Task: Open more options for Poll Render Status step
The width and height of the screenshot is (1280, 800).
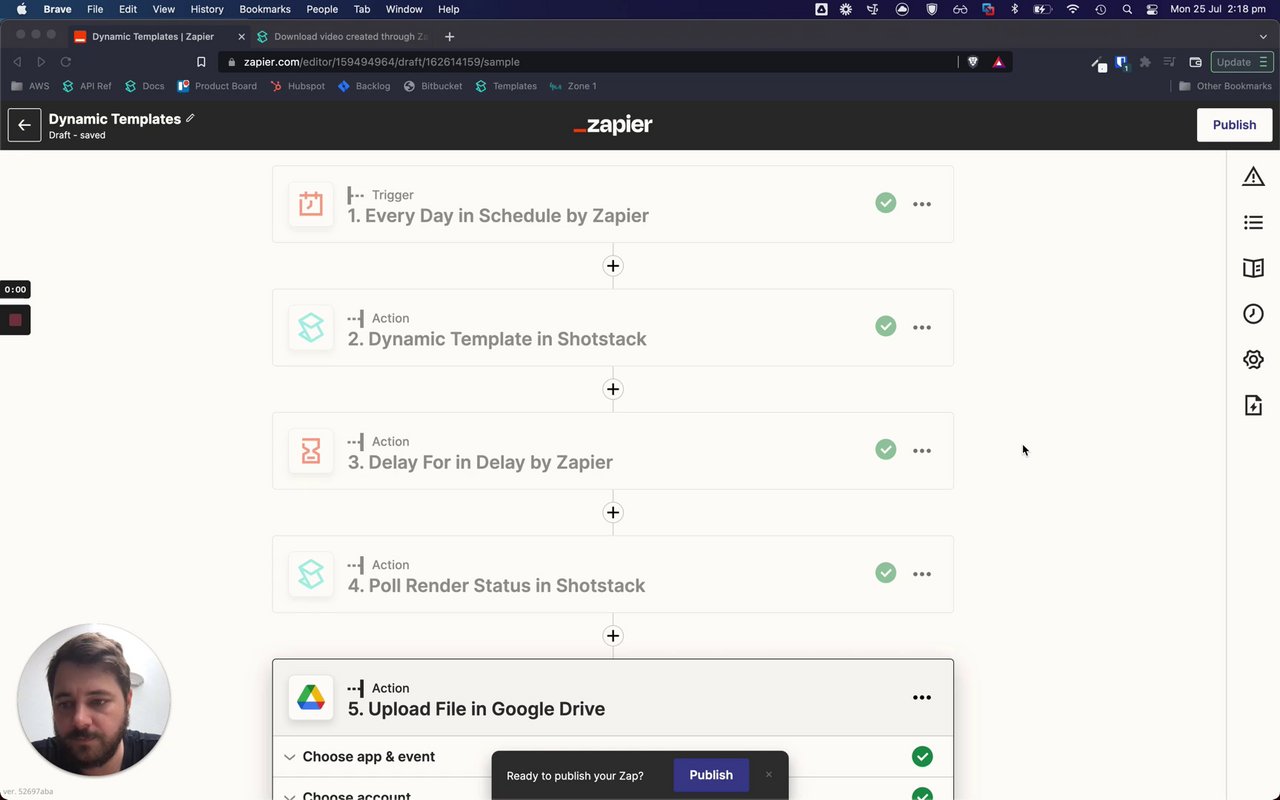Action: coord(922,574)
